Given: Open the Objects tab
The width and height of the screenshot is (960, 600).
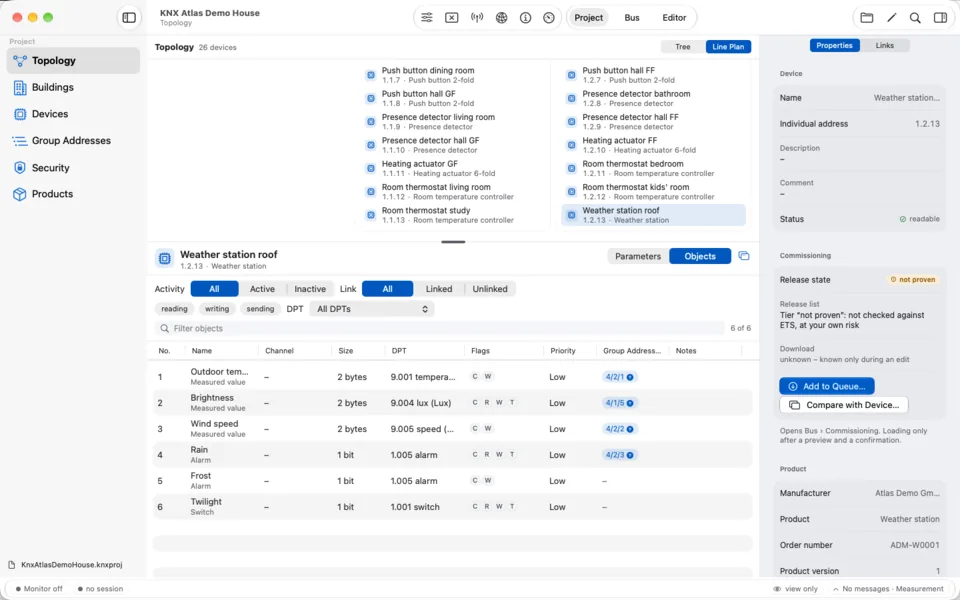Looking at the screenshot, I should click(x=700, y=257).
